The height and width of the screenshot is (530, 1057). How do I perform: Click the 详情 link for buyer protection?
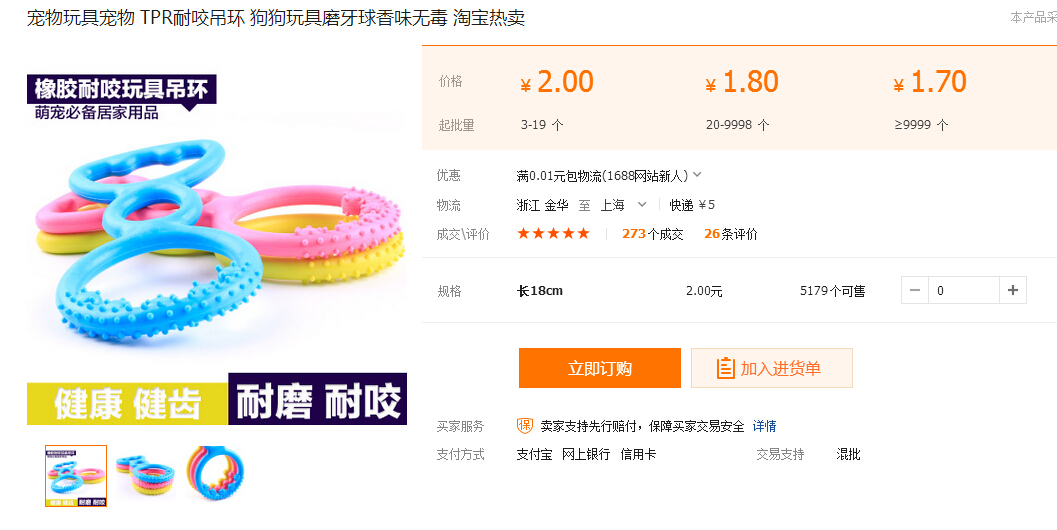point(764,426)
